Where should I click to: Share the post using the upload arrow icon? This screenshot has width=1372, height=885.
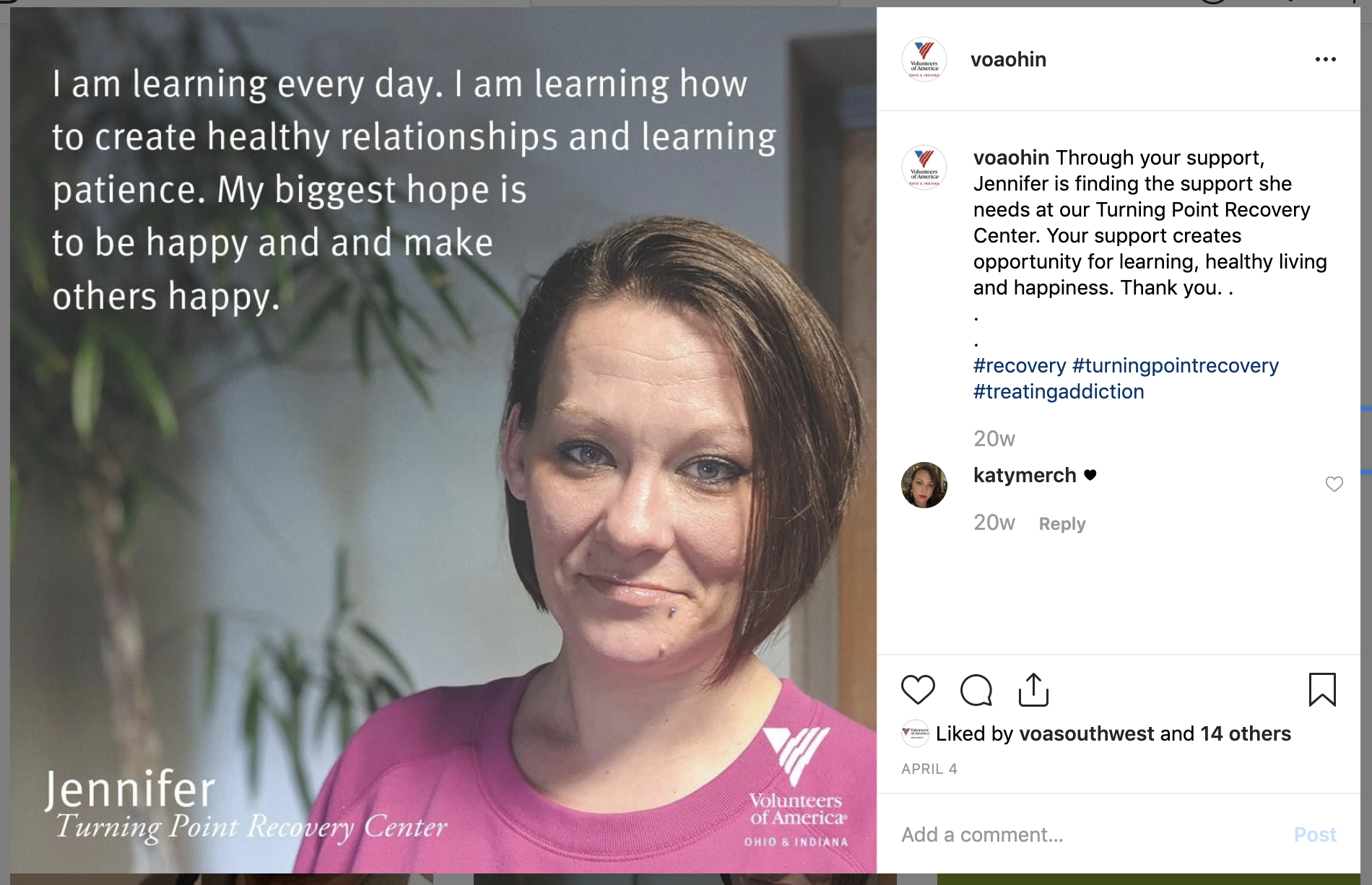1033,689
